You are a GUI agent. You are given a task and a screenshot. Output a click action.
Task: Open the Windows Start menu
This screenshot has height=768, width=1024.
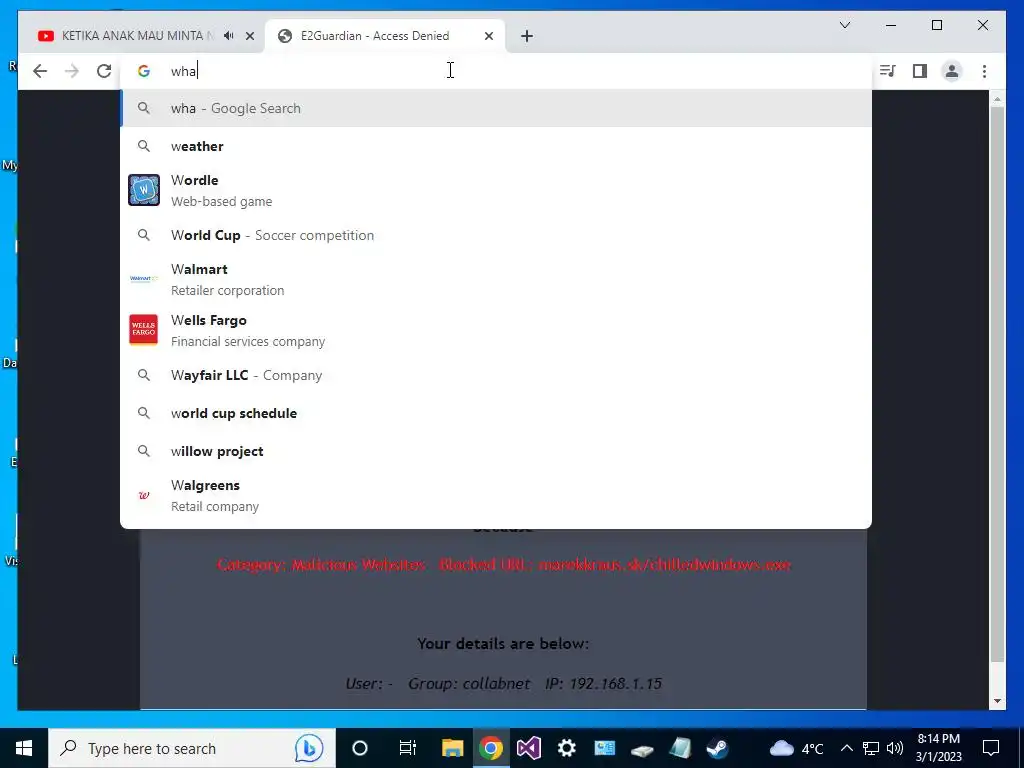point(24,748)
